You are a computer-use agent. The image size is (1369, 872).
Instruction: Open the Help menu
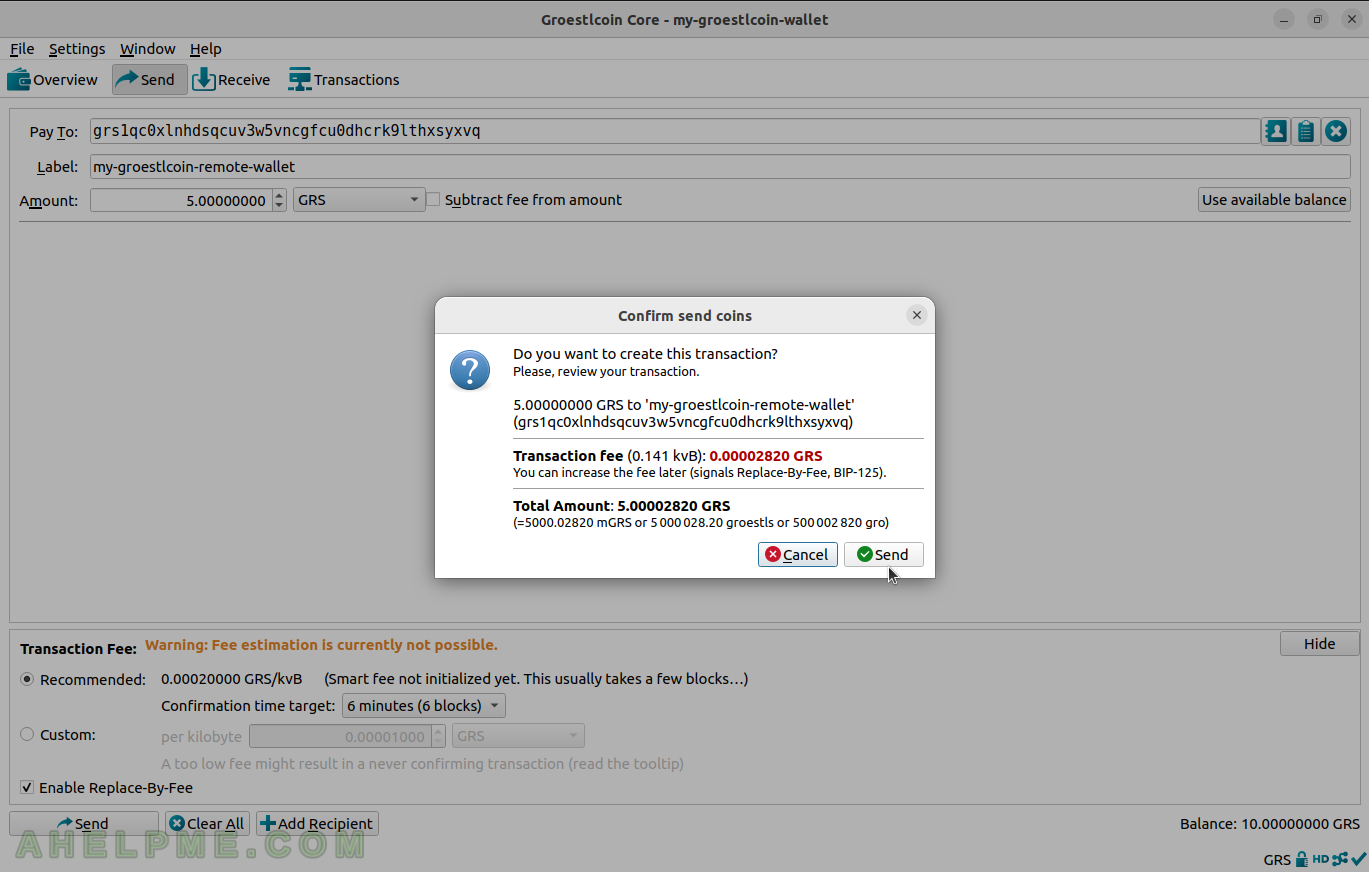(x=205, y=49)
